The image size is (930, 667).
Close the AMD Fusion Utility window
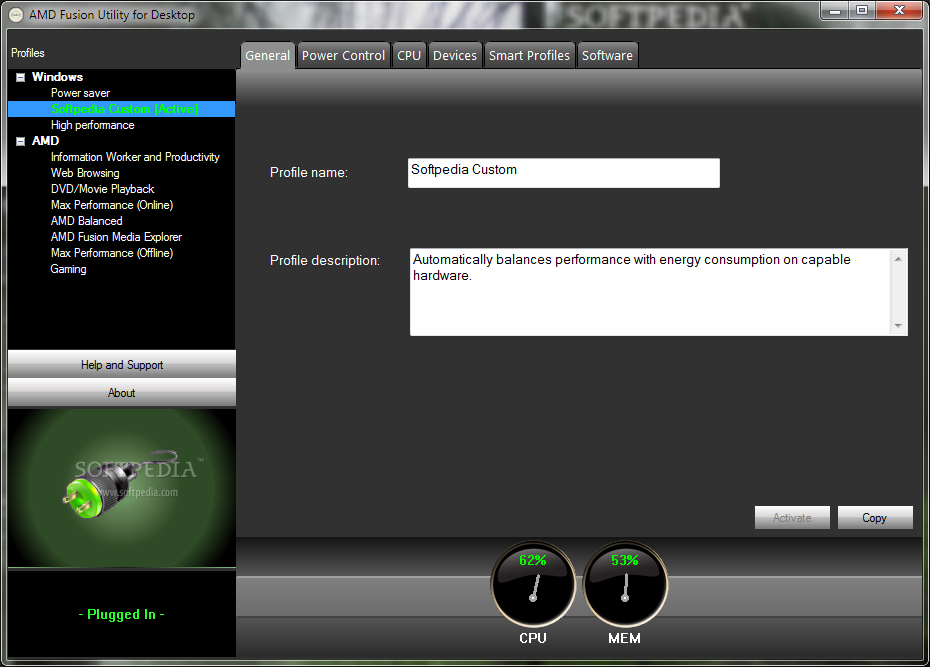pos(899,10)
